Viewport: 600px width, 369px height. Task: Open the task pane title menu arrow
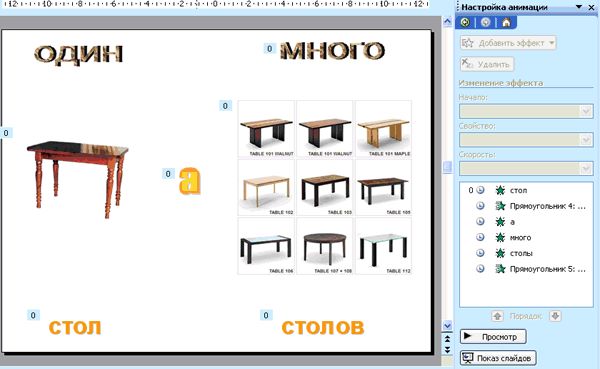pos(579,7)
